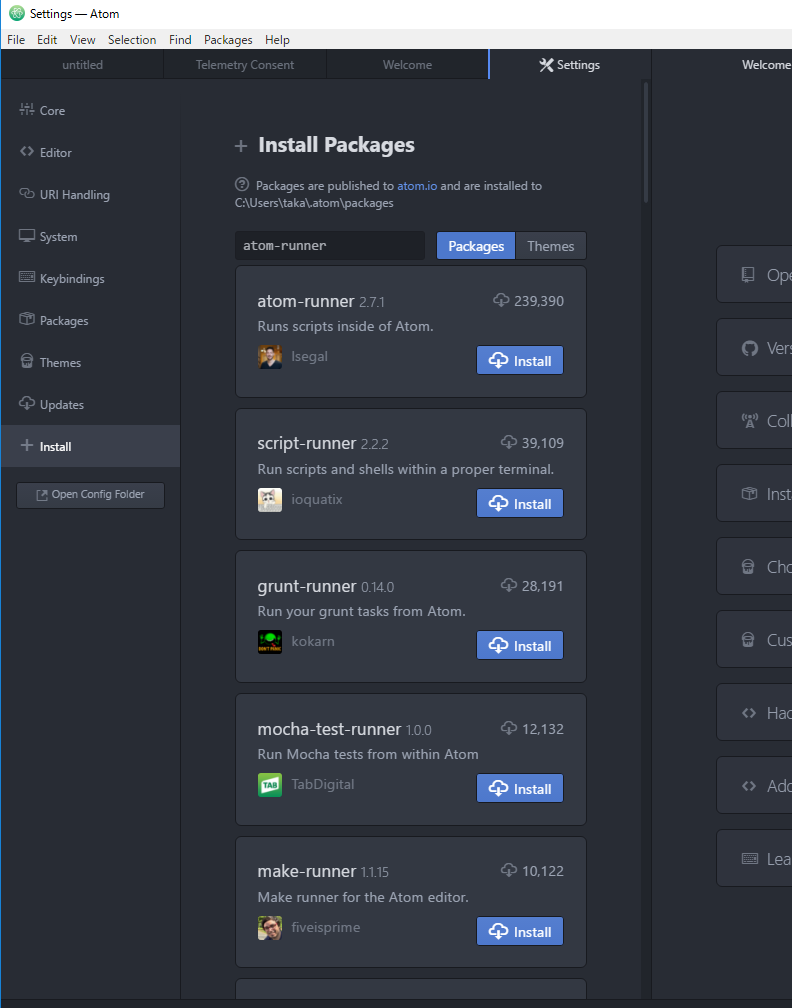This screenshot has height=1008, width=792.
Task: Expand Add a Snippet welcome card
Action: [754, 786]
